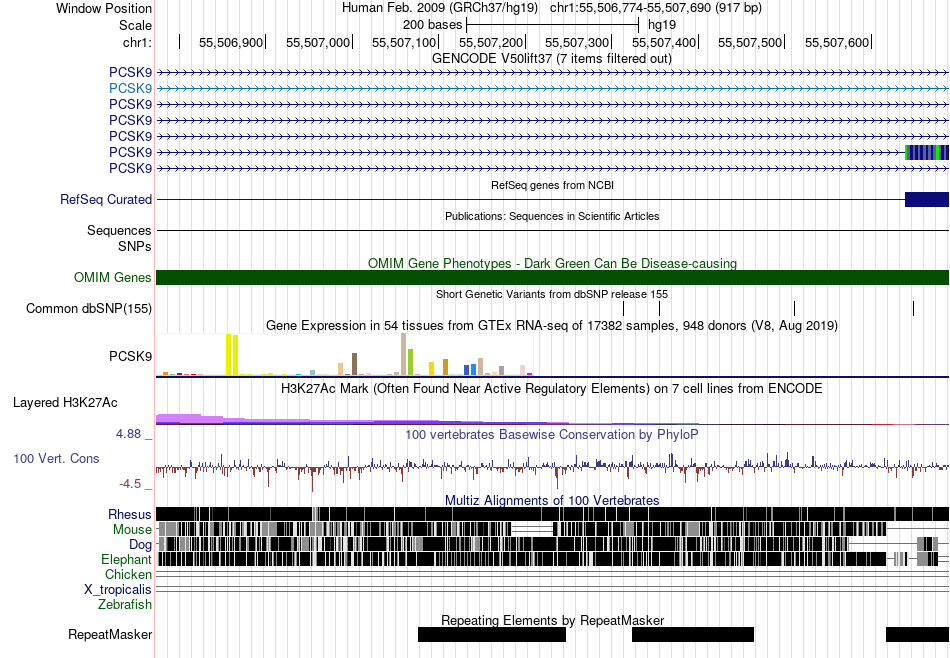Viewport: 950px width, 658px height.
Task: Open dbSNP release 155 track title
Action: [x=552, y=294]
